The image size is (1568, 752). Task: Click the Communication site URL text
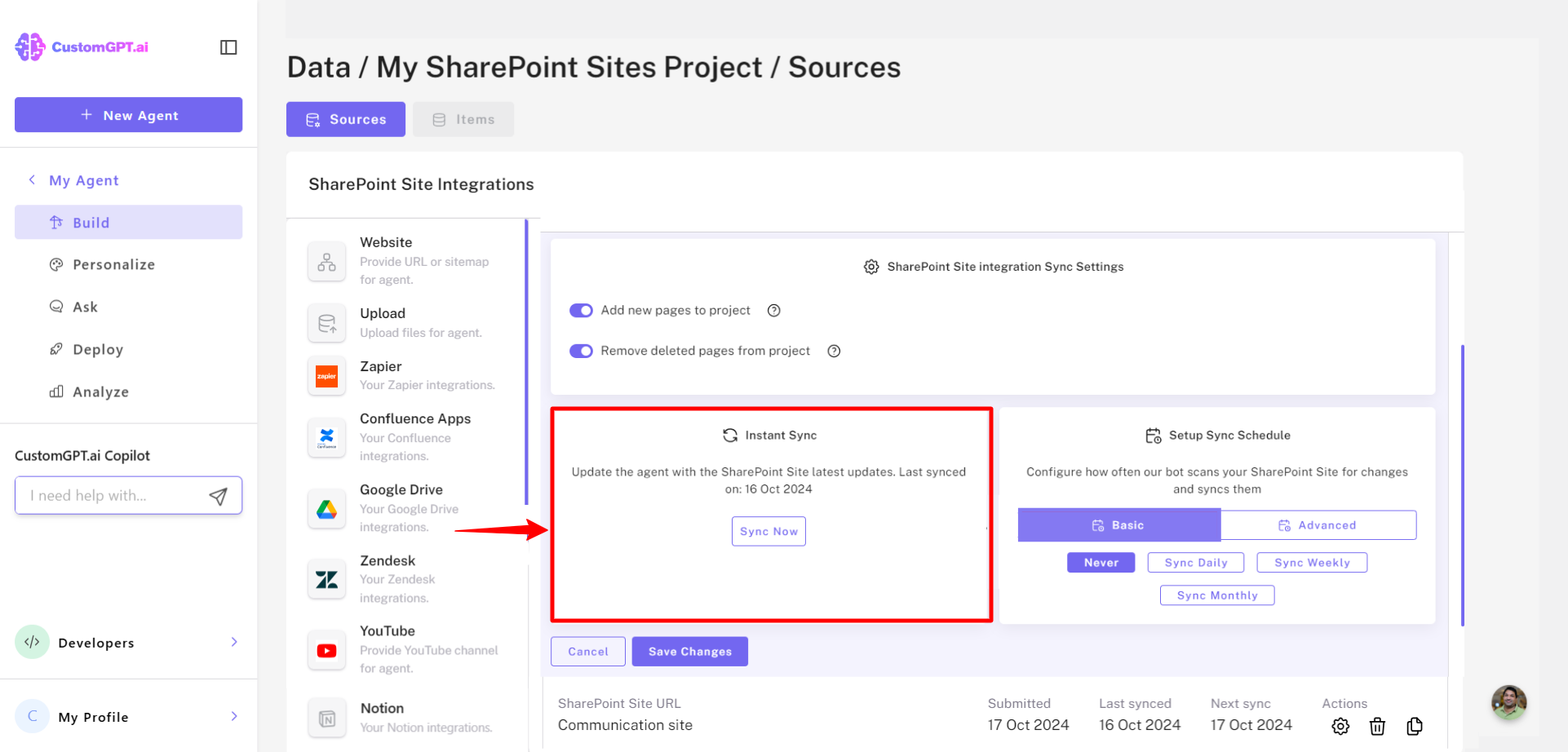click(625, 725)
